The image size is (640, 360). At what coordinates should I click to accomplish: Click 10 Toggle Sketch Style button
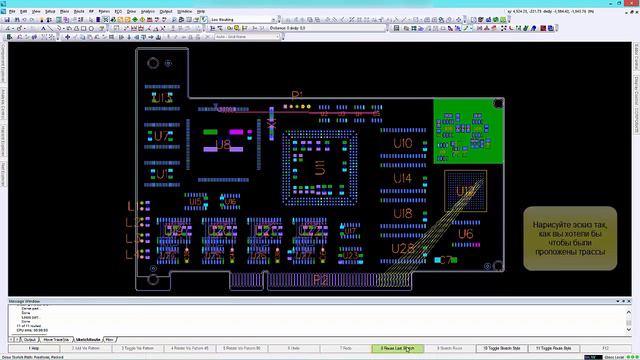[502, 349]
